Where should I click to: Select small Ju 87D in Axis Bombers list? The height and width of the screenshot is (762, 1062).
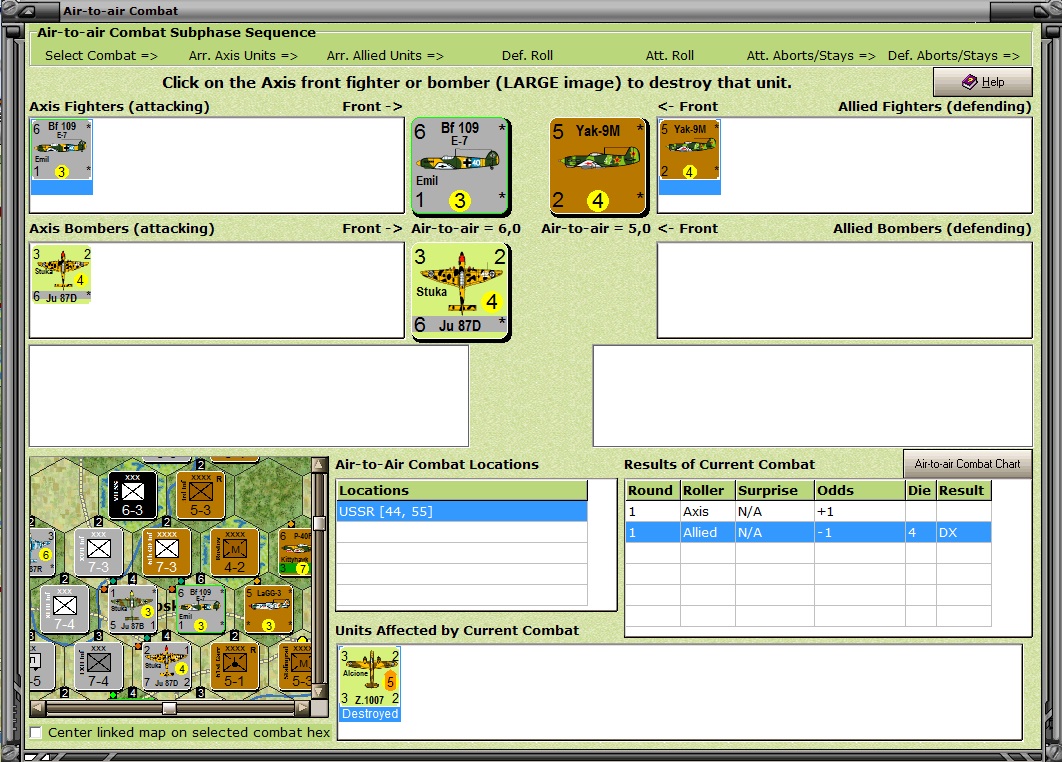62,274
